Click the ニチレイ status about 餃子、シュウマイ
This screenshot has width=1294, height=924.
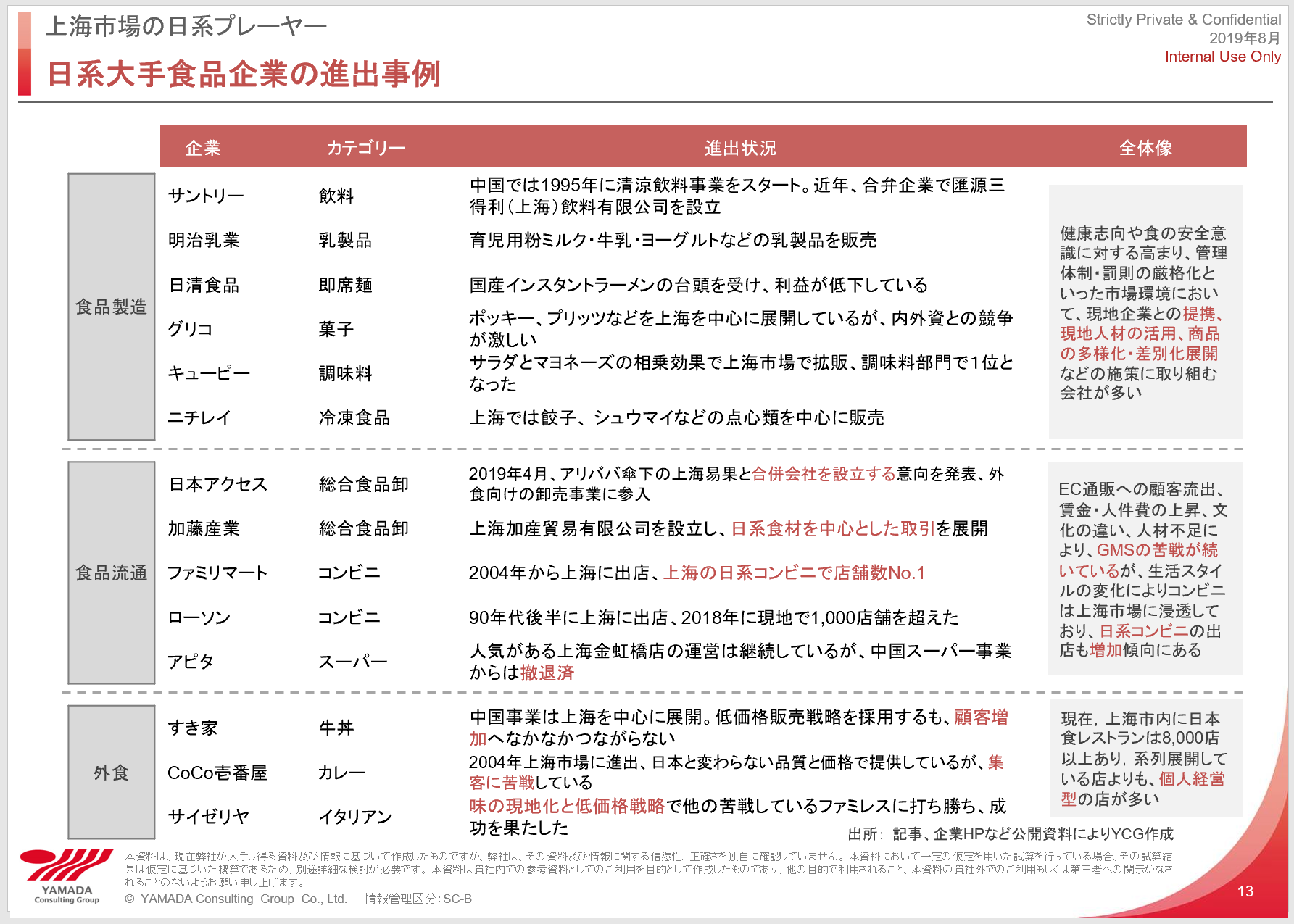[x=677, y=417]
